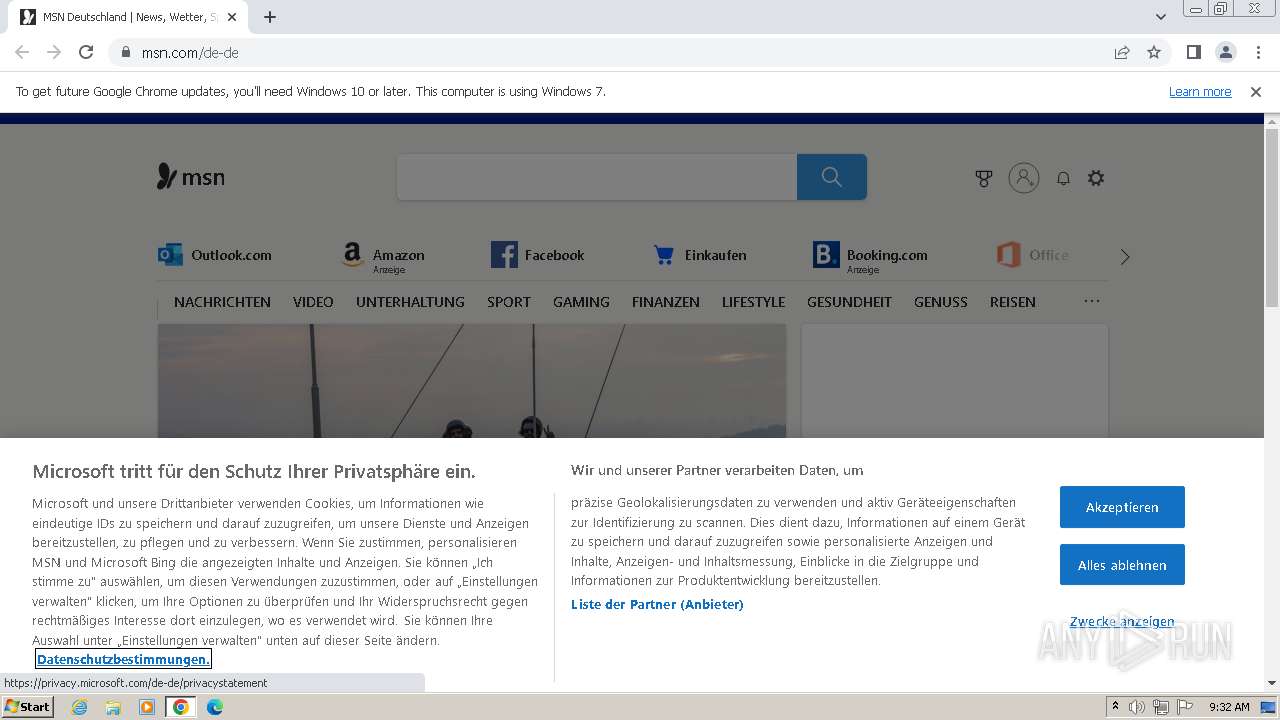Go back in Chrome
This screenshot has height=720, width=1280.
22,52
